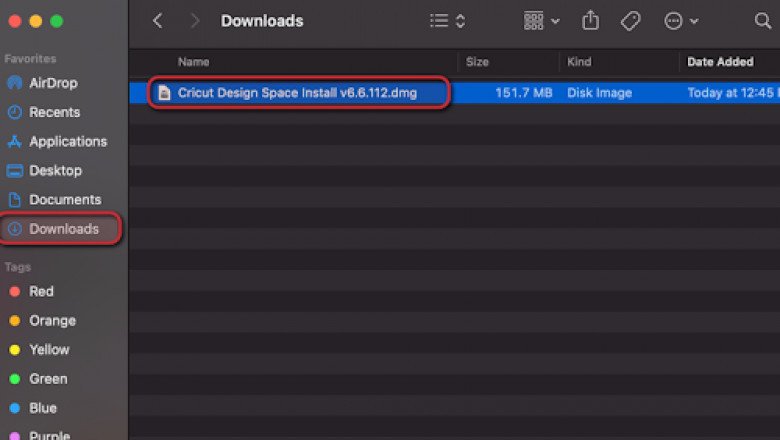Sort by the Name column header
Image resolution: width=780 pixels, height=440 pixels.
pyautogui.click(x=194, y=62)
